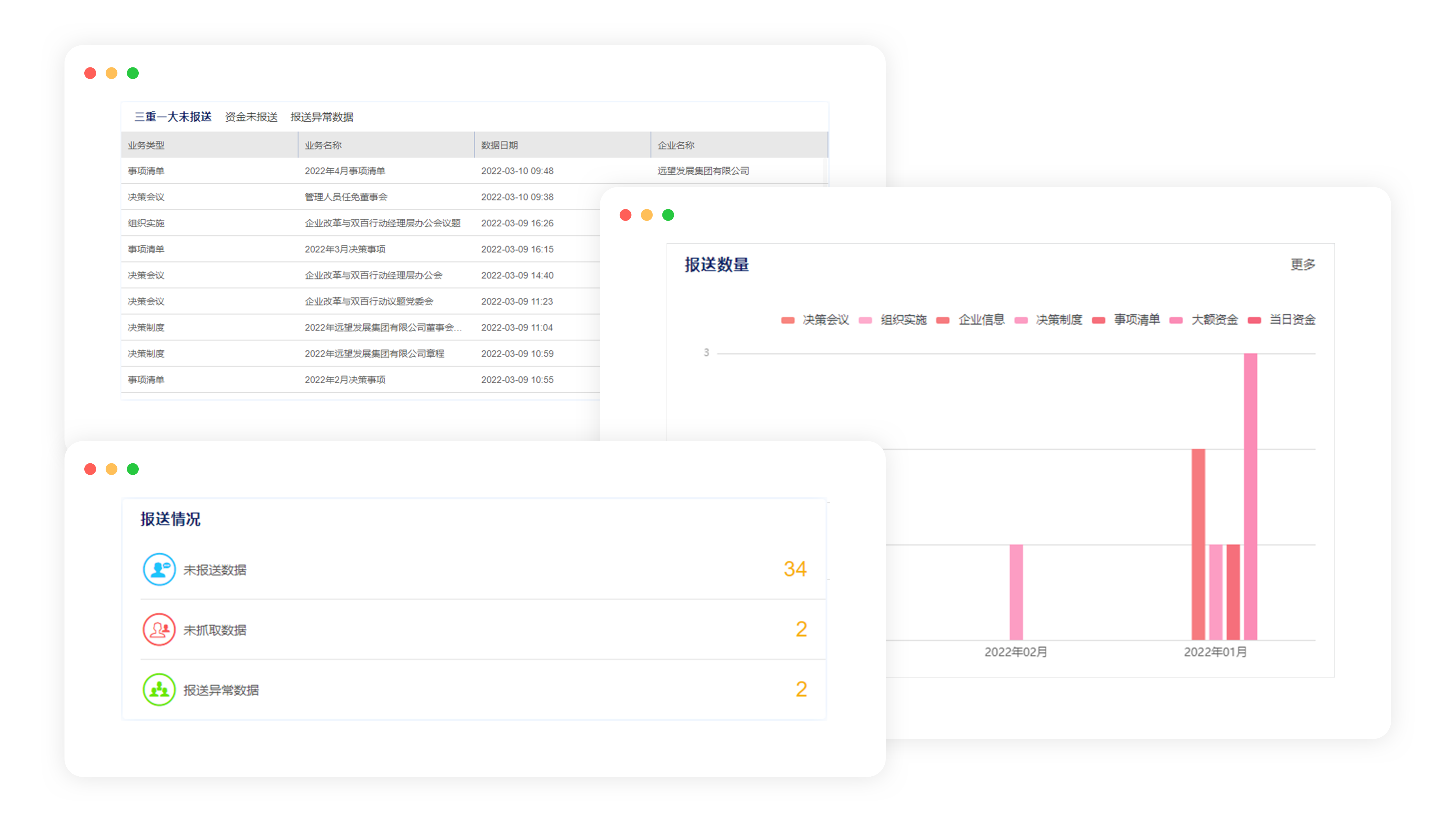
Task: Toggle 决策会议 legend series
Action: [x=825, y=320]
